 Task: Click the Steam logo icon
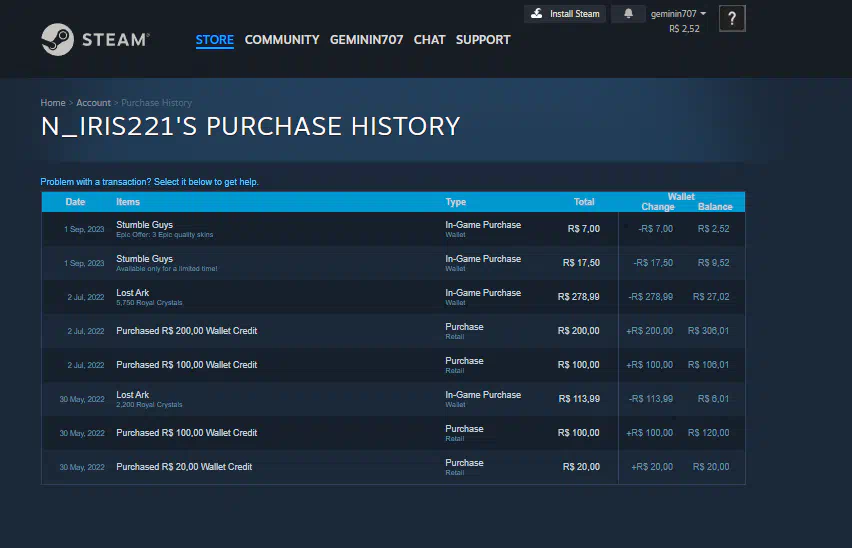(58, 40)
